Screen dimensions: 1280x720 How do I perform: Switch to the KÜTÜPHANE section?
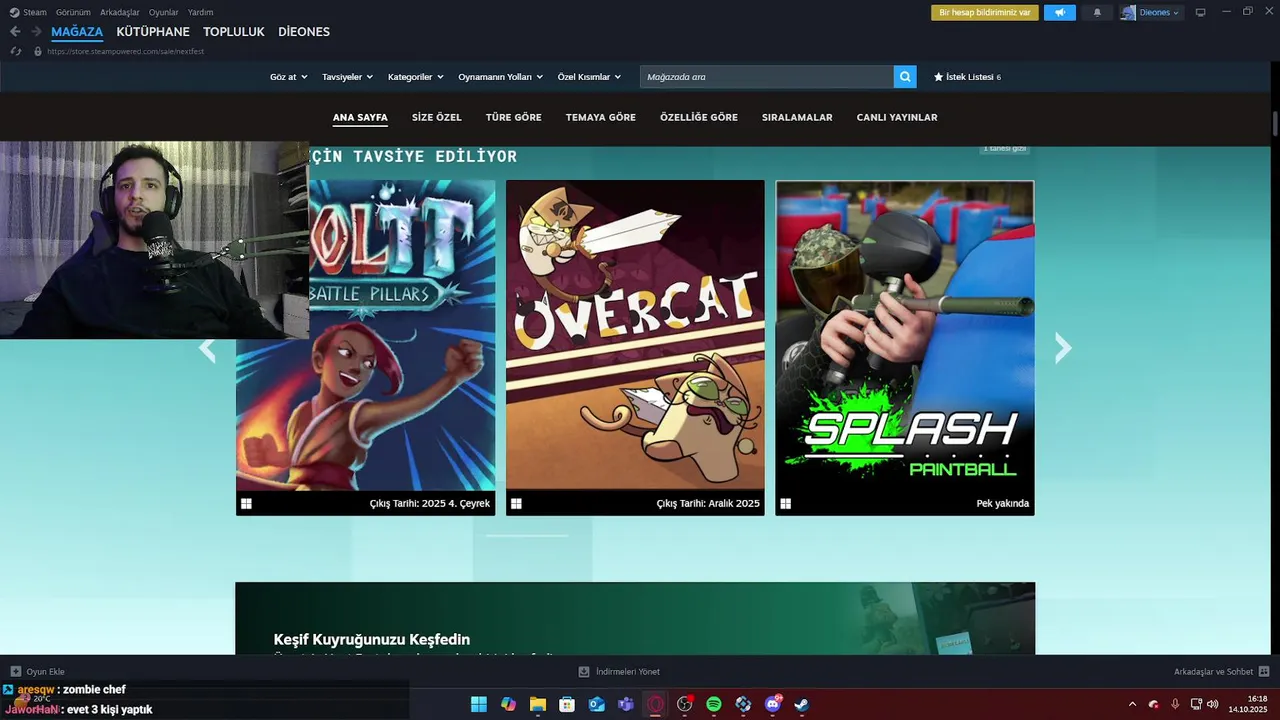click(153, 32)
